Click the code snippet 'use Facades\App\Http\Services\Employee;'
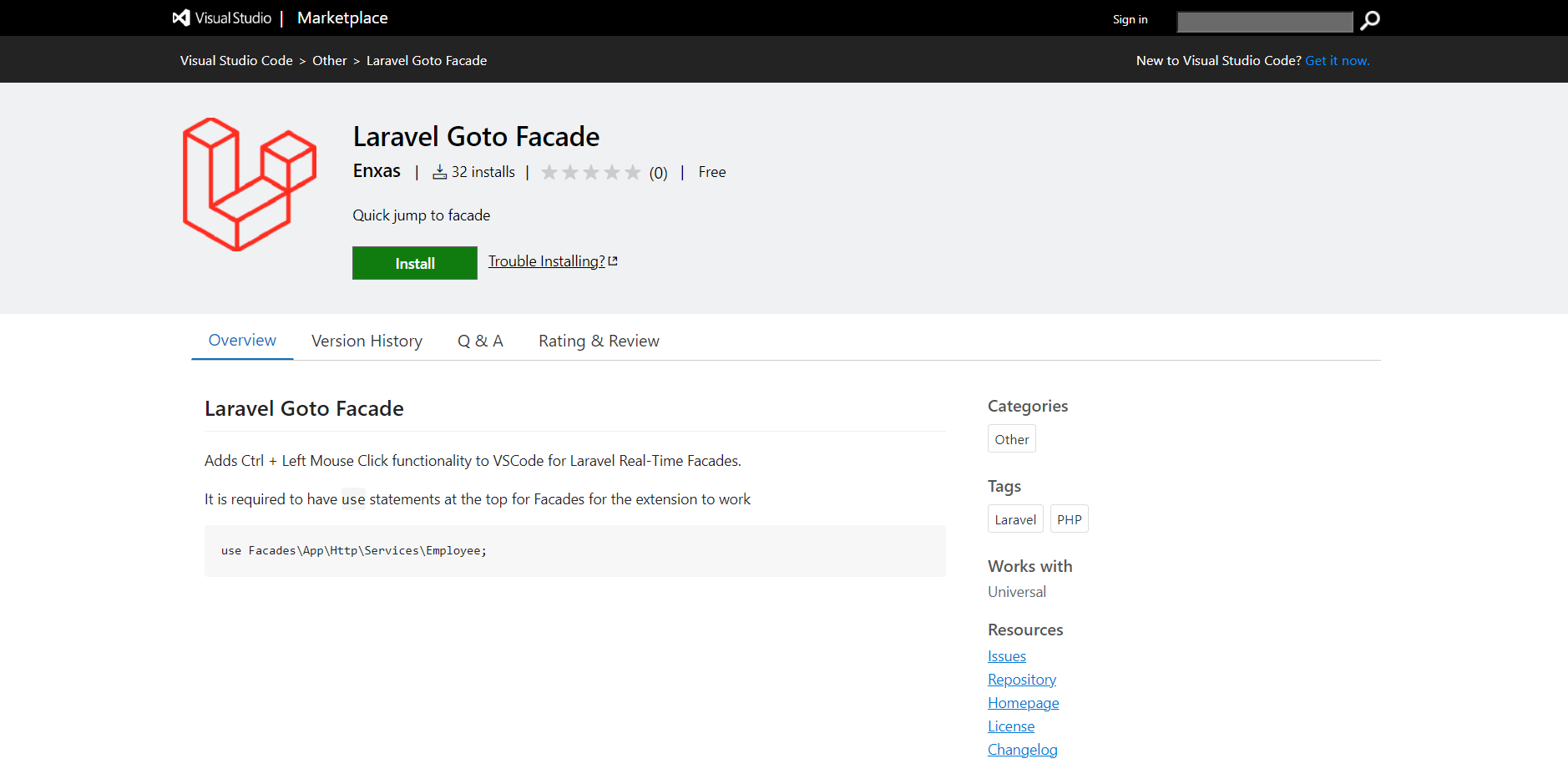 tap(354, 551)
